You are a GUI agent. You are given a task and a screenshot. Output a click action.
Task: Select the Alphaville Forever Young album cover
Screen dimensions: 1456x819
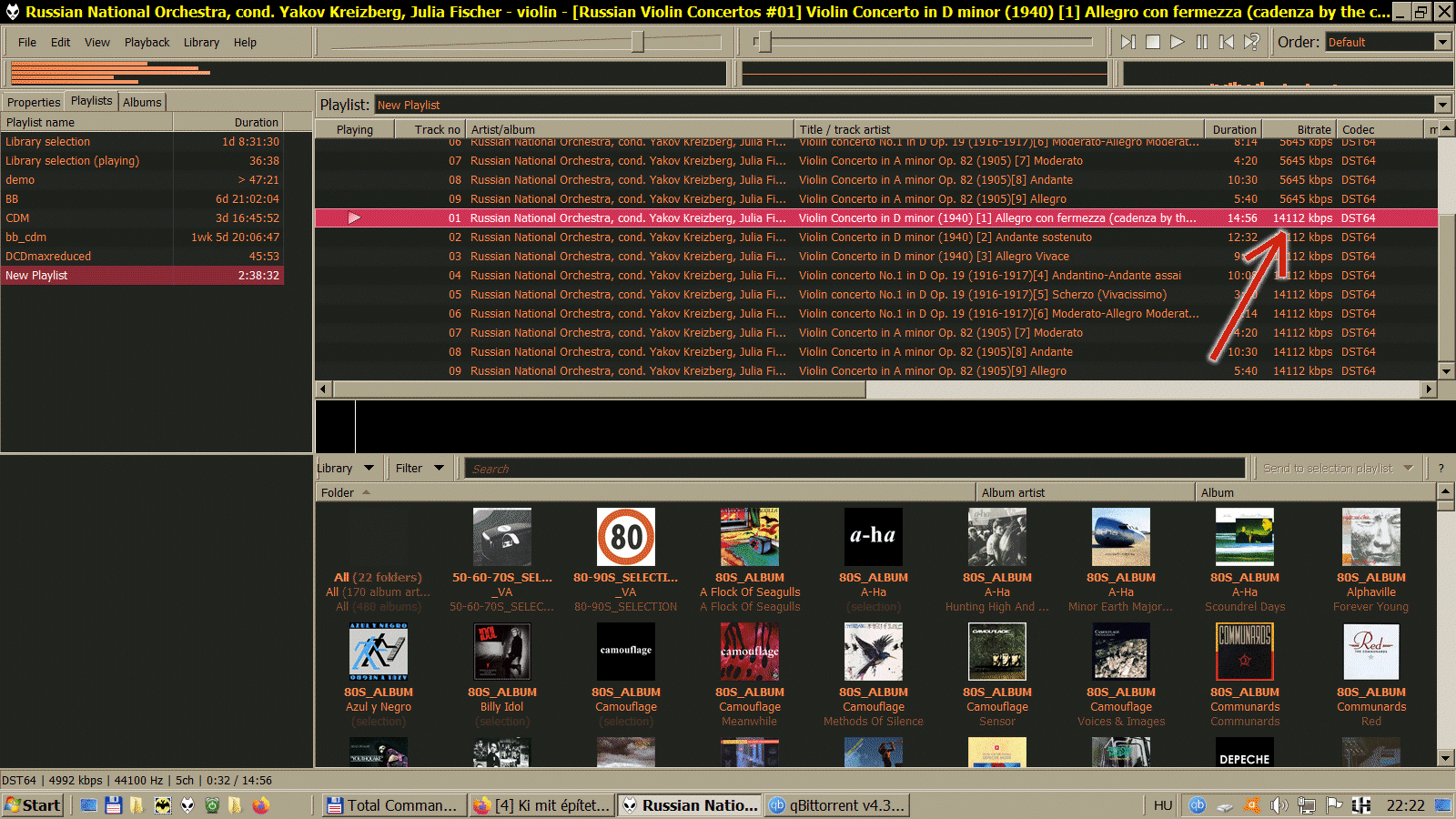coord(1371,537)
